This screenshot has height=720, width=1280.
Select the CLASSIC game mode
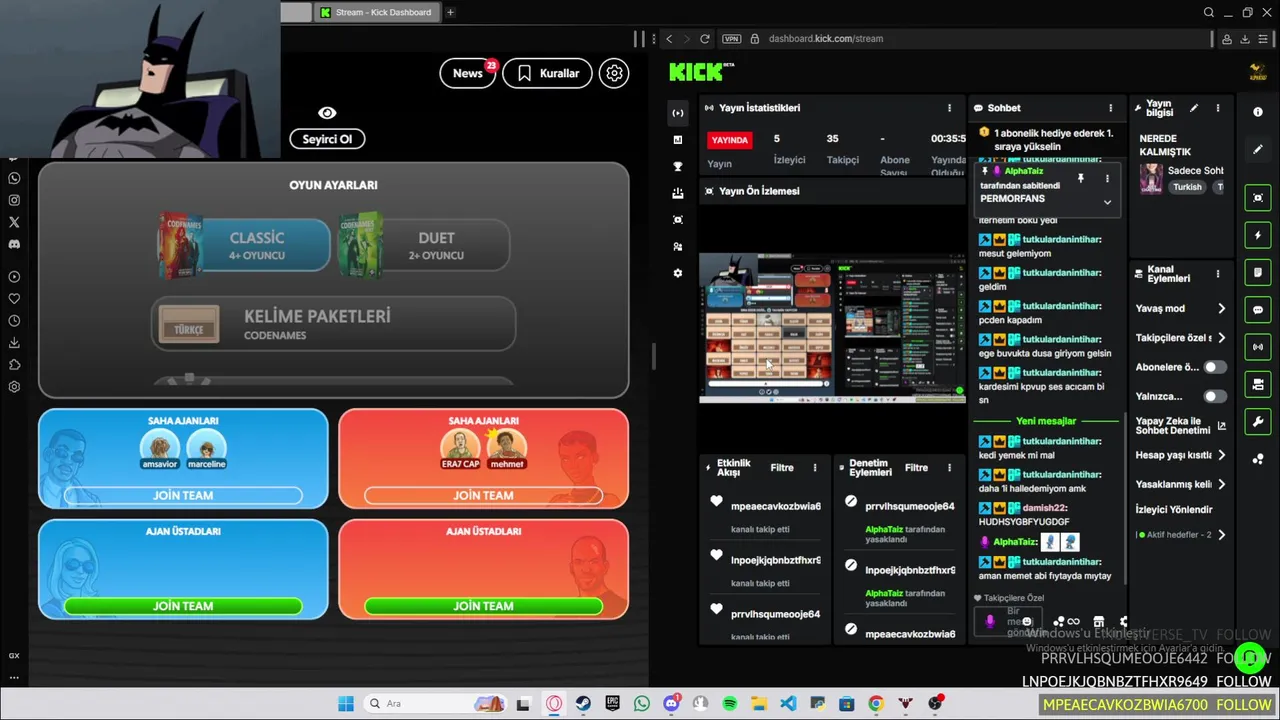[x=246, y=245]
